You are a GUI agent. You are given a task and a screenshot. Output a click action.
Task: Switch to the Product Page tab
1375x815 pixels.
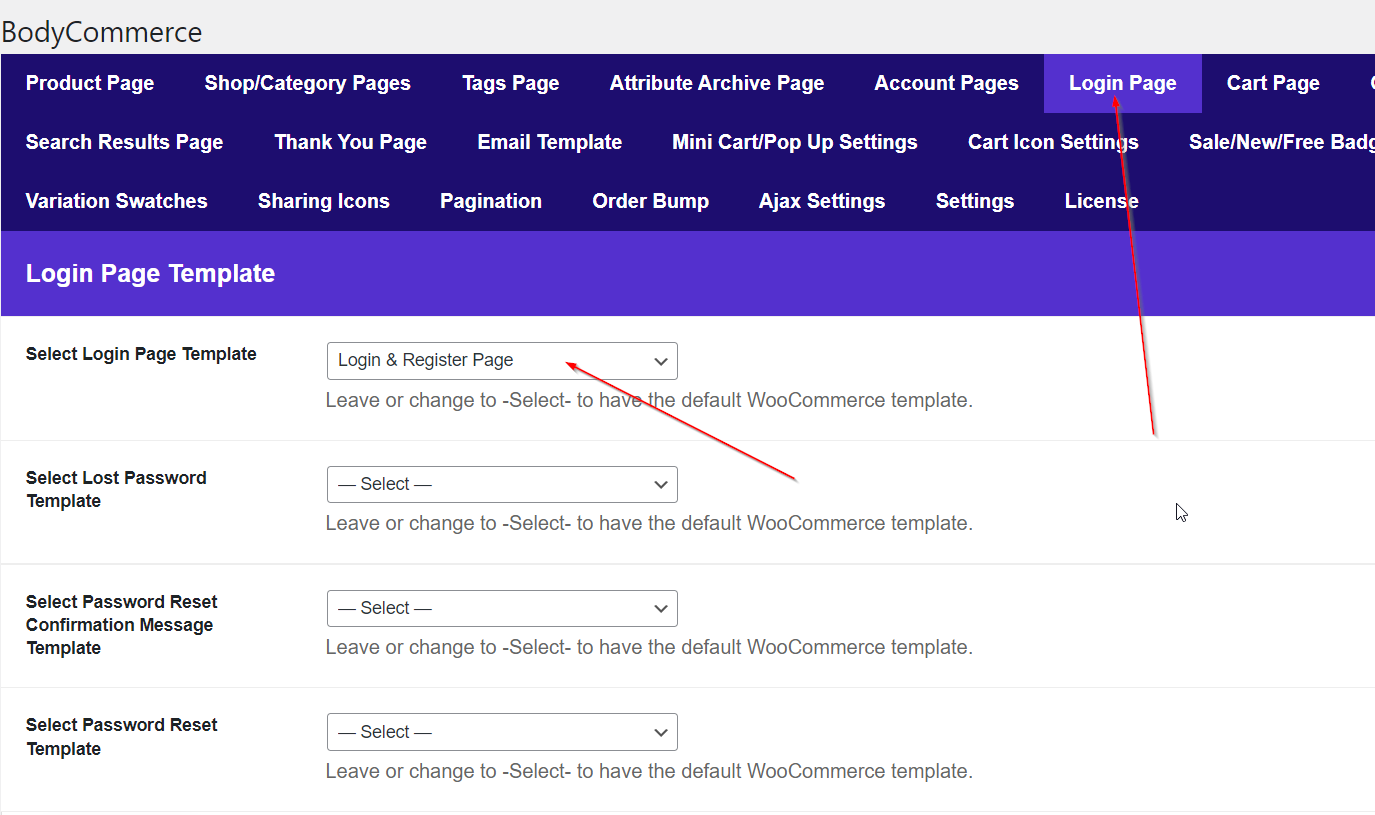[90, 83]
